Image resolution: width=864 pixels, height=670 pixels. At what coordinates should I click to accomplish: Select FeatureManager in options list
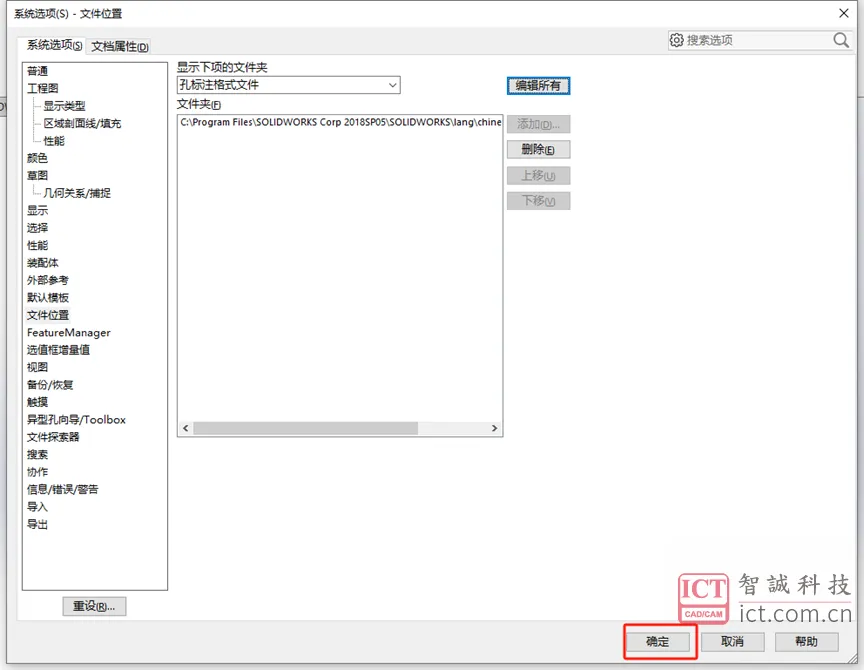click(68, 333)
